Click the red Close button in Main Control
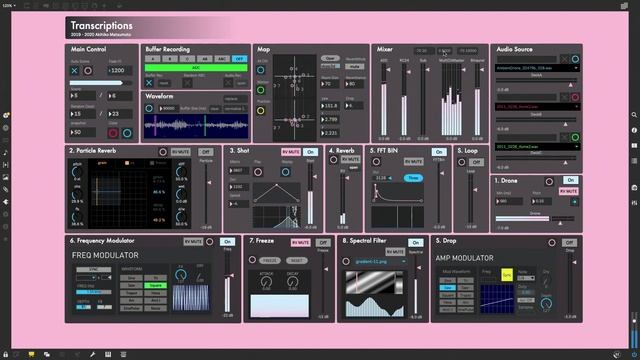The height and width of the screenshot is (360, 640). [113, 133]
